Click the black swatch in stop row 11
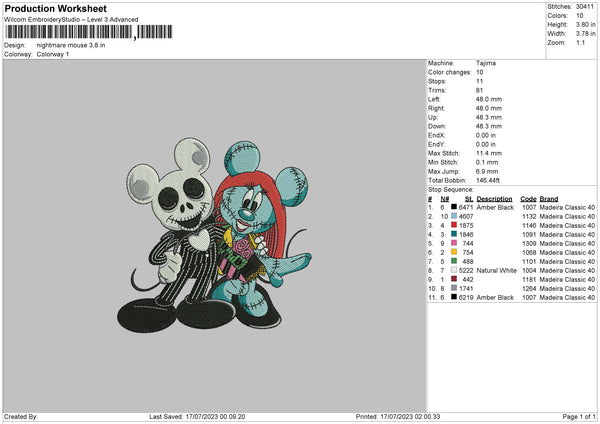The height and width of the screenshot is (424, 600). (454, 297)
